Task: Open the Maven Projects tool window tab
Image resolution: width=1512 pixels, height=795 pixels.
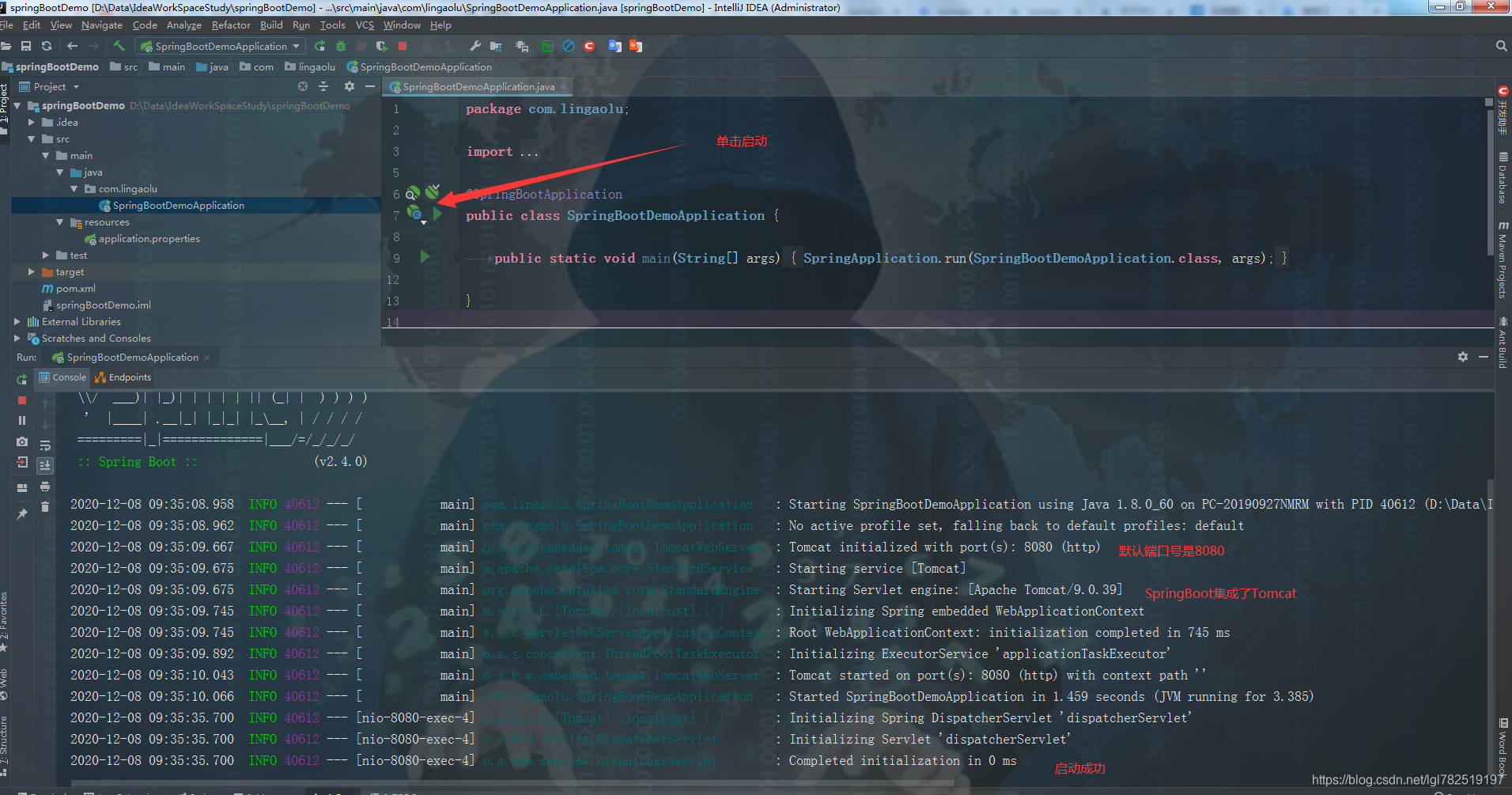Action: 1503,259
